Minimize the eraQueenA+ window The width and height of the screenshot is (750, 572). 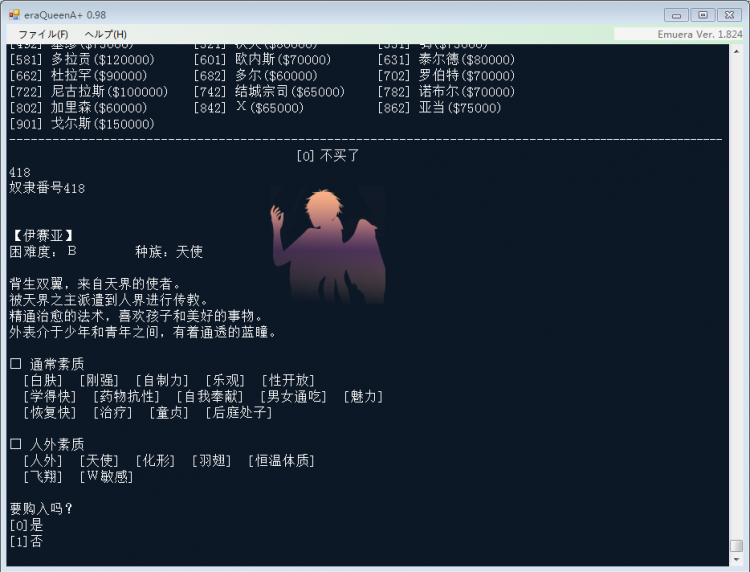tap(676, 15)
